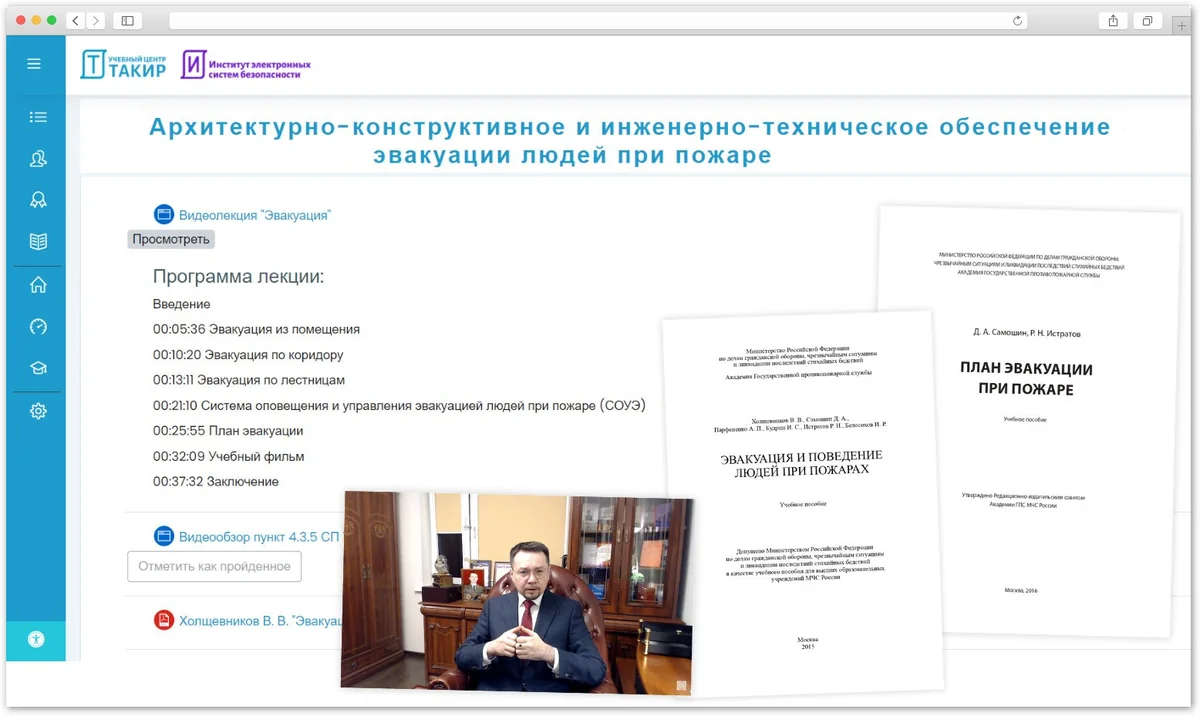Click 00:37:32 Заключение line
This screenshot has height=716, width=1200.
(216, 481)
